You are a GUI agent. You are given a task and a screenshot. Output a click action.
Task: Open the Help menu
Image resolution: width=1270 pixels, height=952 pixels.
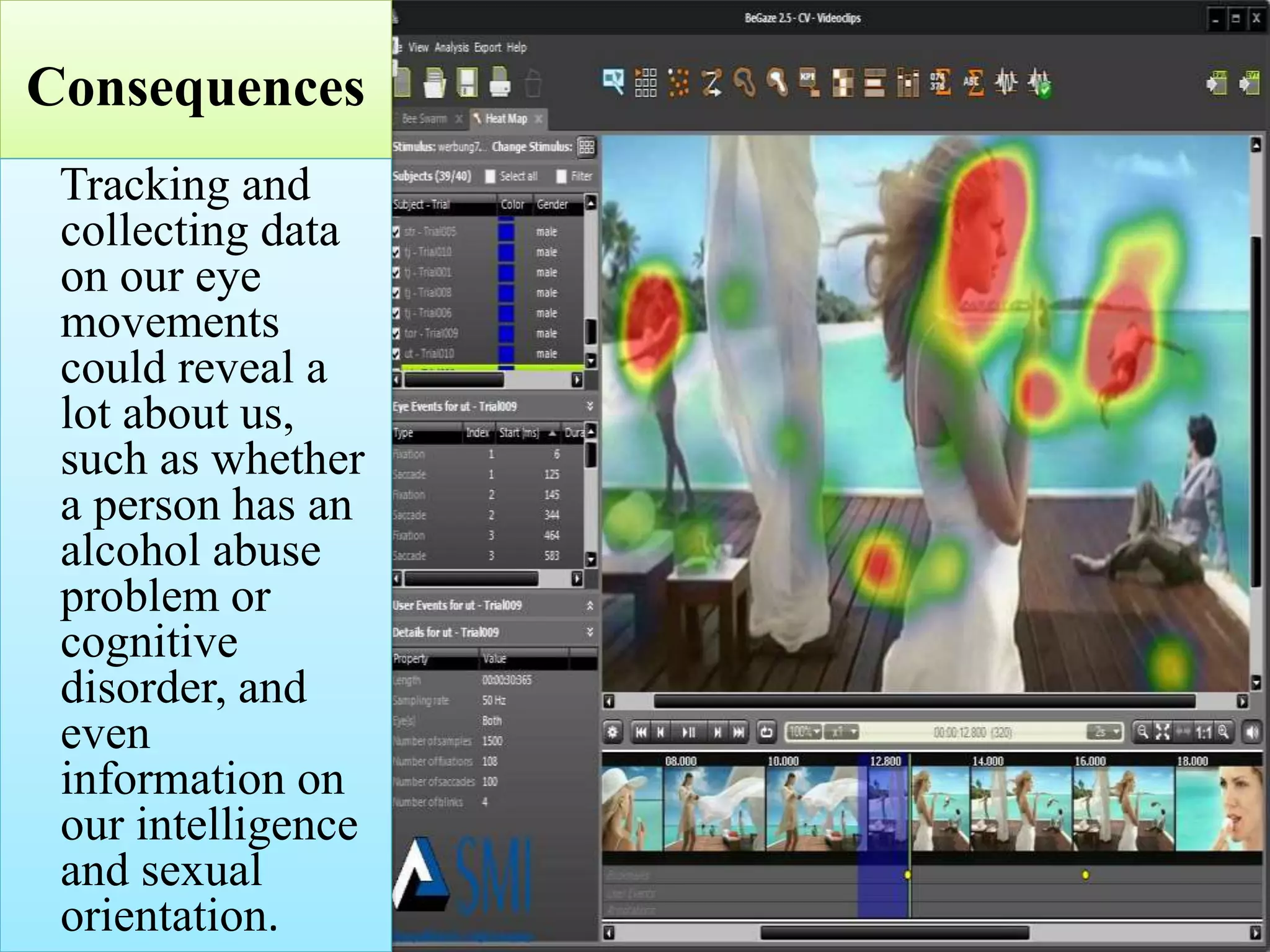[516, 47]
